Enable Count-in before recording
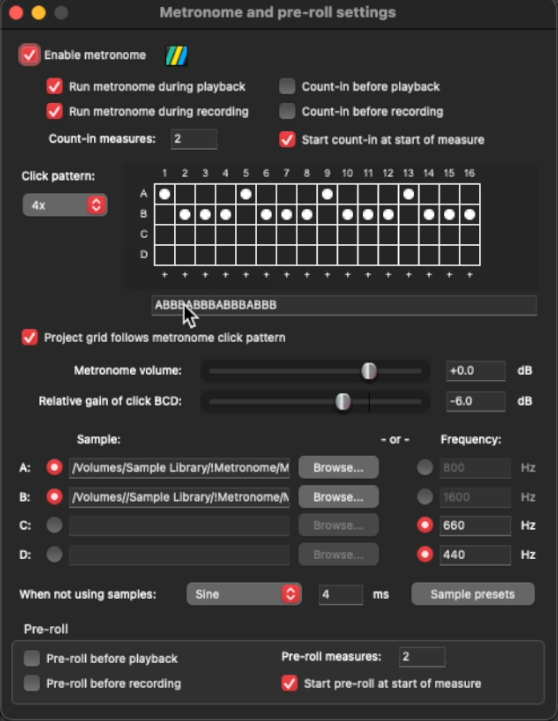Image resolution: width=558 pixels, height=721 pixels. point(287,111)
